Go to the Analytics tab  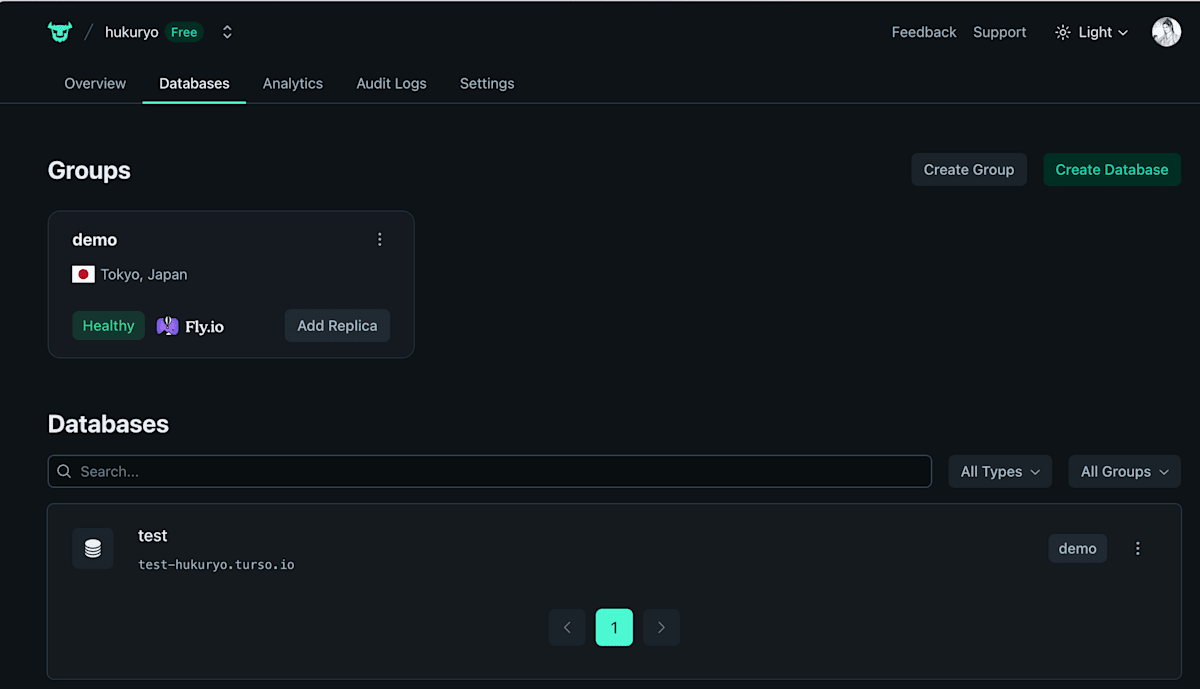293,83
